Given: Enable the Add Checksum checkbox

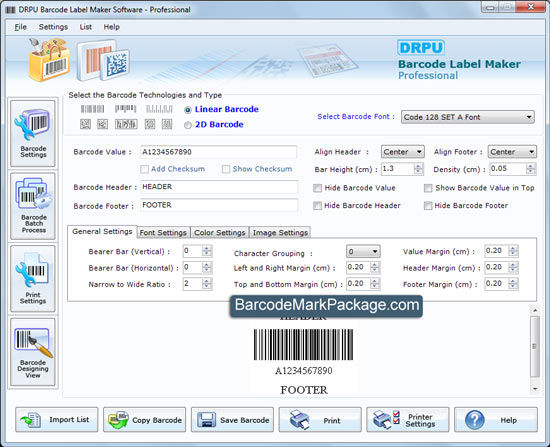Looking at the screenshot, I should click(x=144, y=169).
